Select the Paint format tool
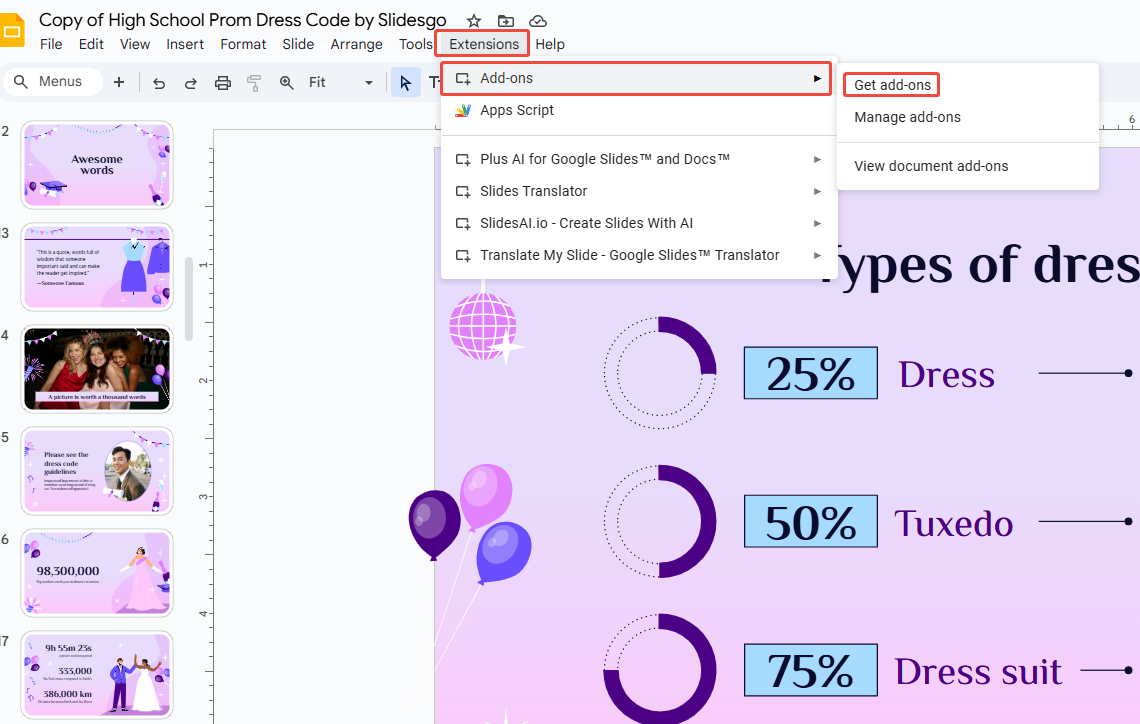Image resolution: width=1140 pixels, height=724 pixels. pos(254,82)
